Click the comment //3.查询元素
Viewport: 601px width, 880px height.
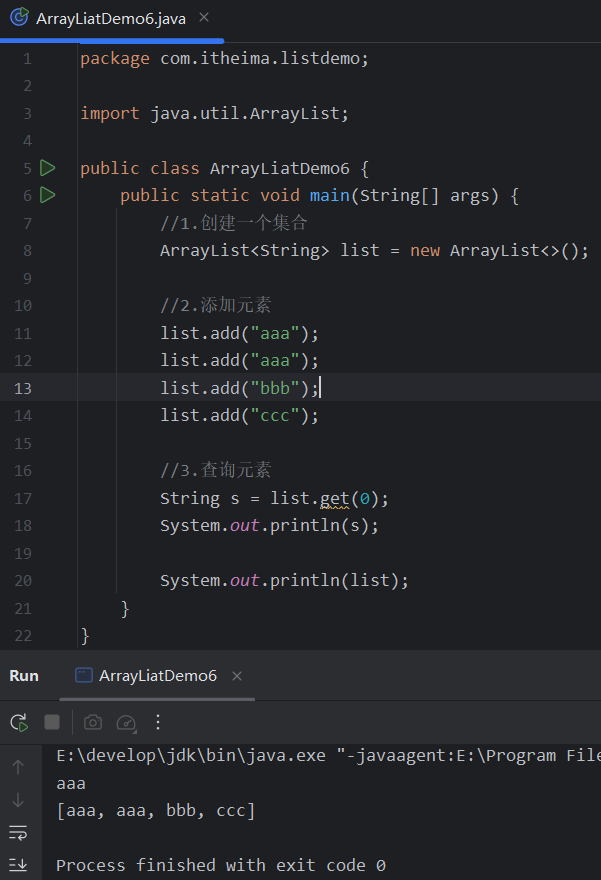click(215, 470)
